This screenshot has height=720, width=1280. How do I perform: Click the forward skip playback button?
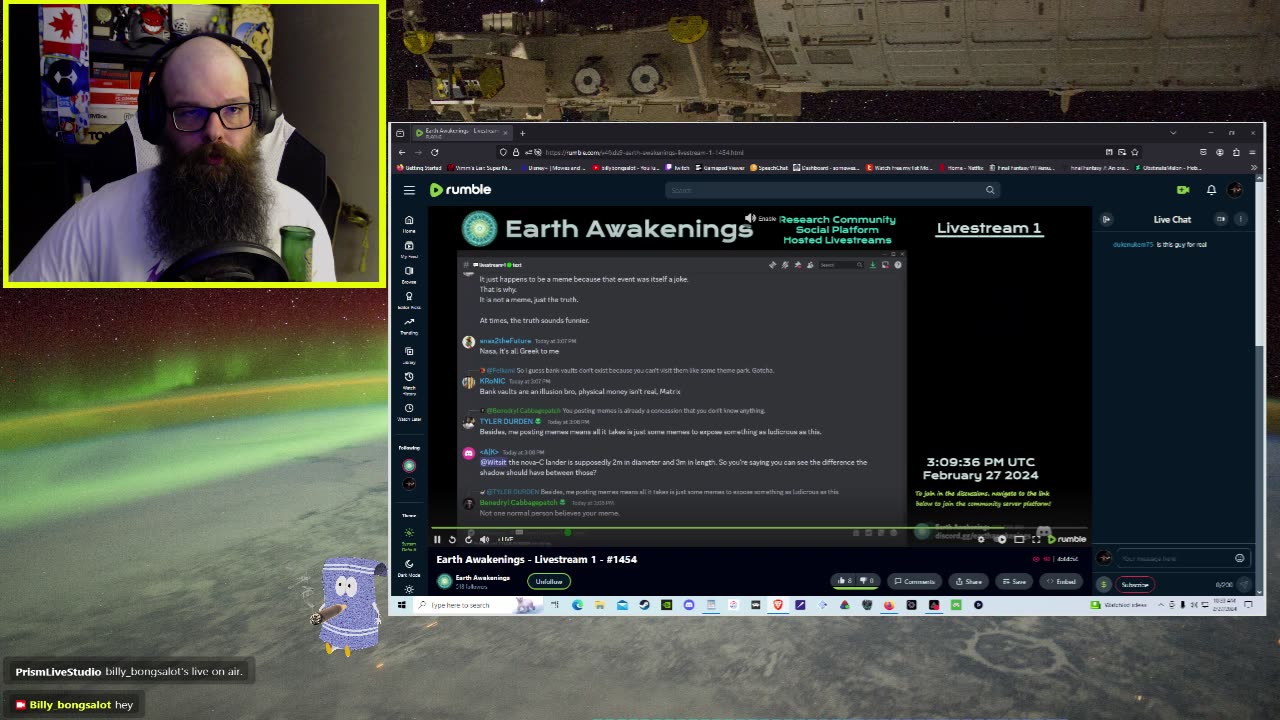[468, 539]
